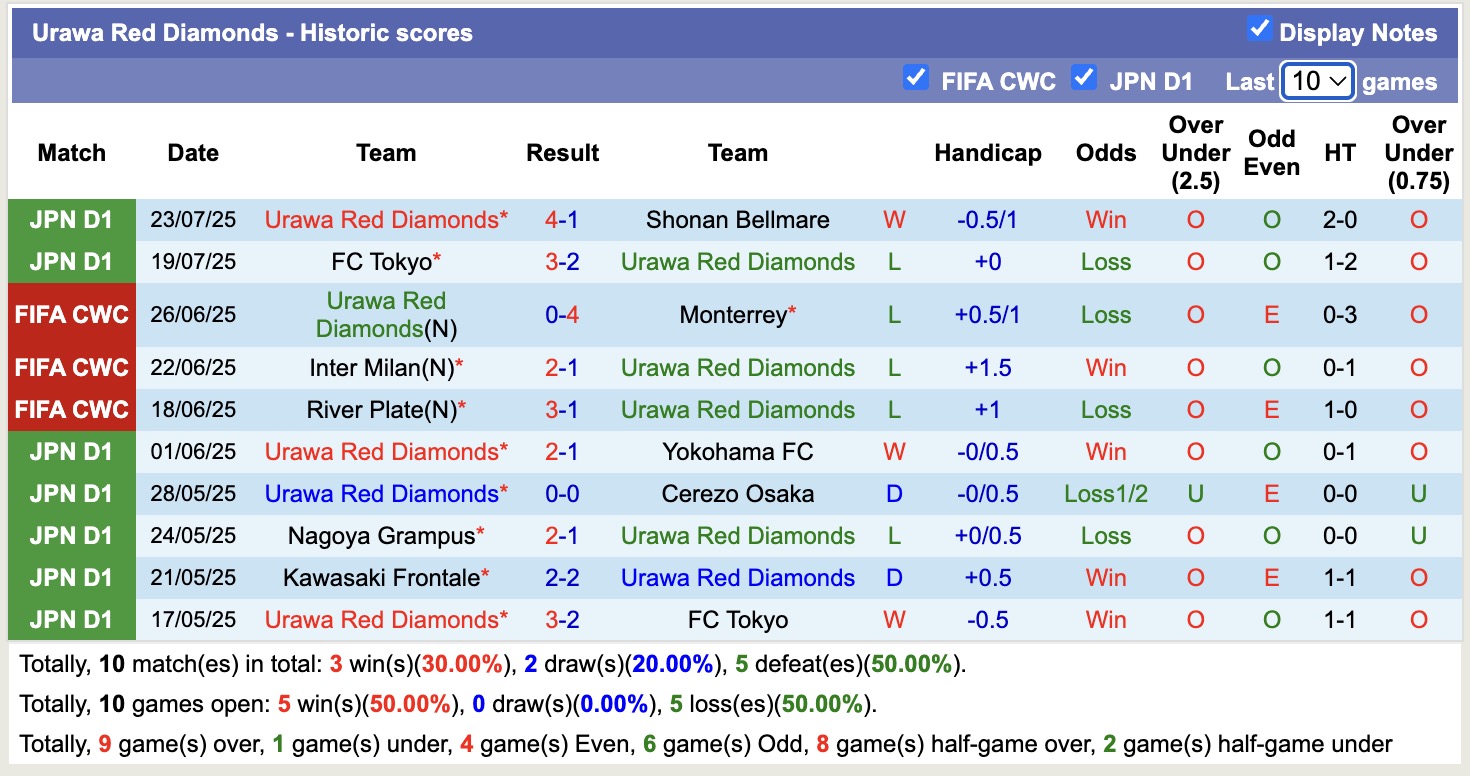Click the Cerezo Osaka team name

pos(737,493)
